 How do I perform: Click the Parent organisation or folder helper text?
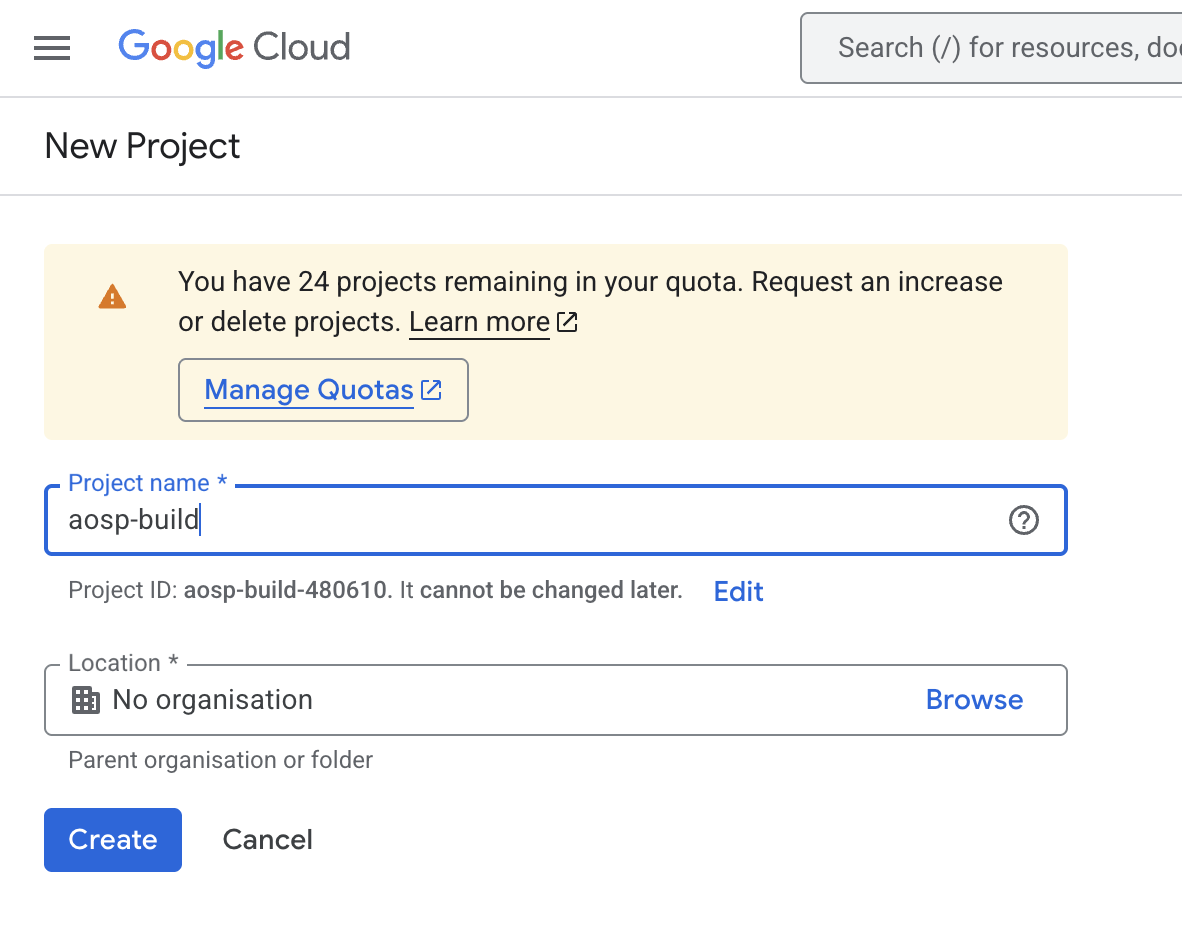220,760
